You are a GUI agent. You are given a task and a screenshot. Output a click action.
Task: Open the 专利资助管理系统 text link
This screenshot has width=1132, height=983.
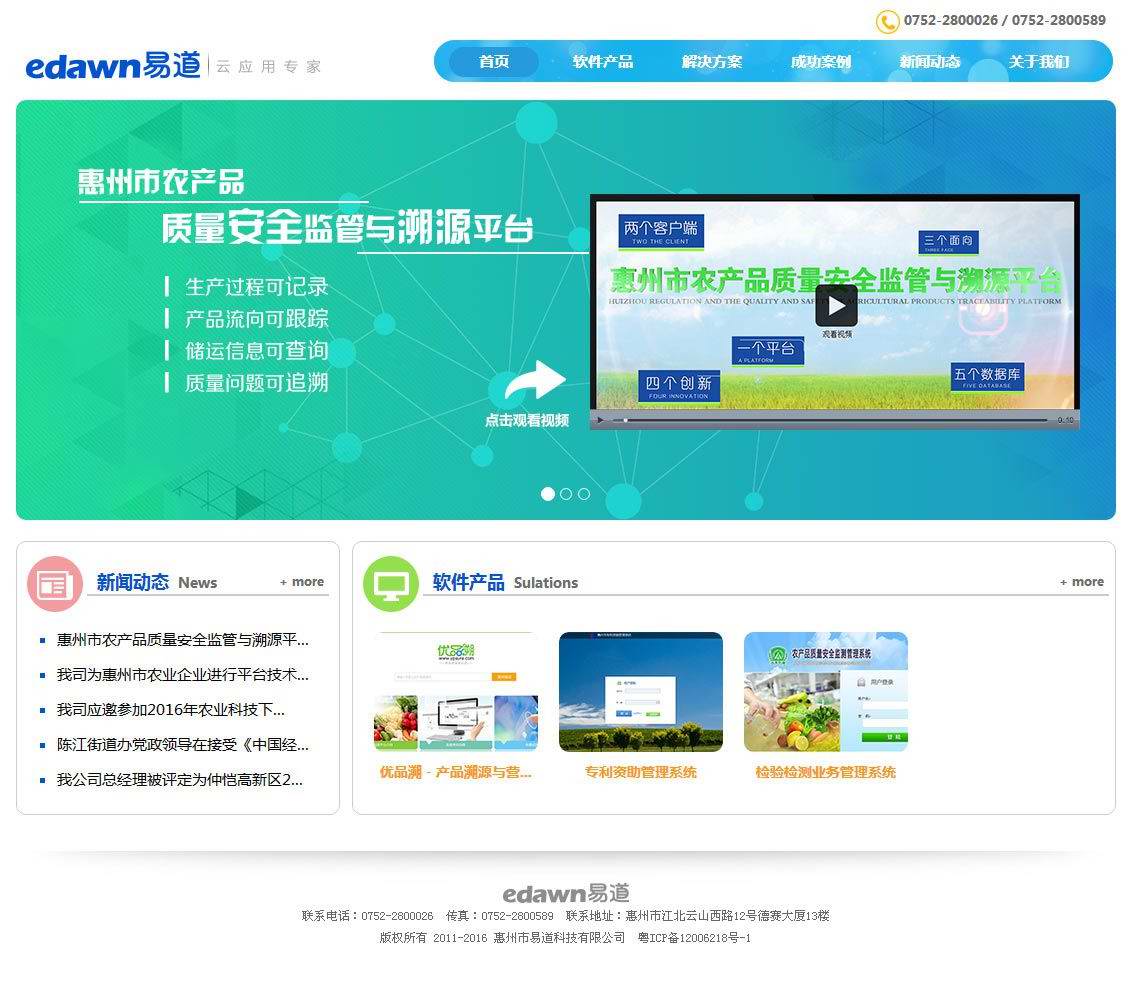coord(640,772)
